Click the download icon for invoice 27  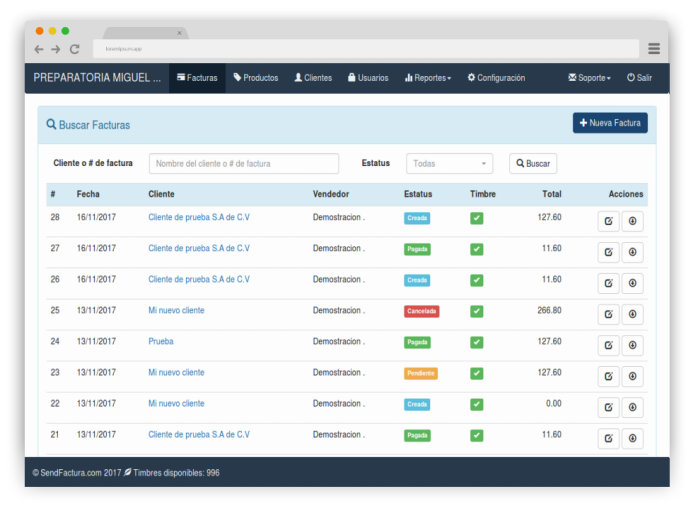point(632,253)
